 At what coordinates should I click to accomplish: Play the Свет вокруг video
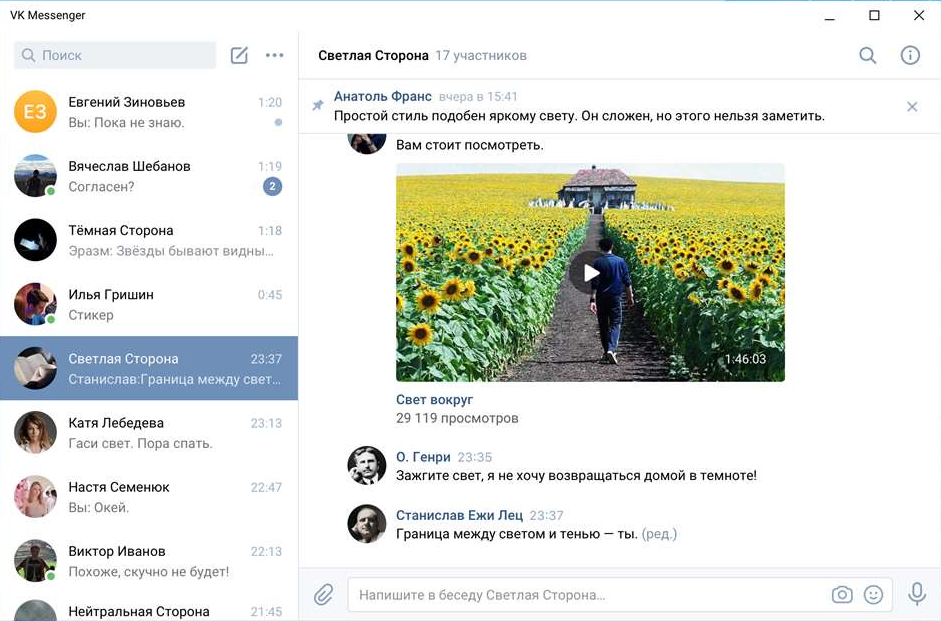[x=588, y=272]
